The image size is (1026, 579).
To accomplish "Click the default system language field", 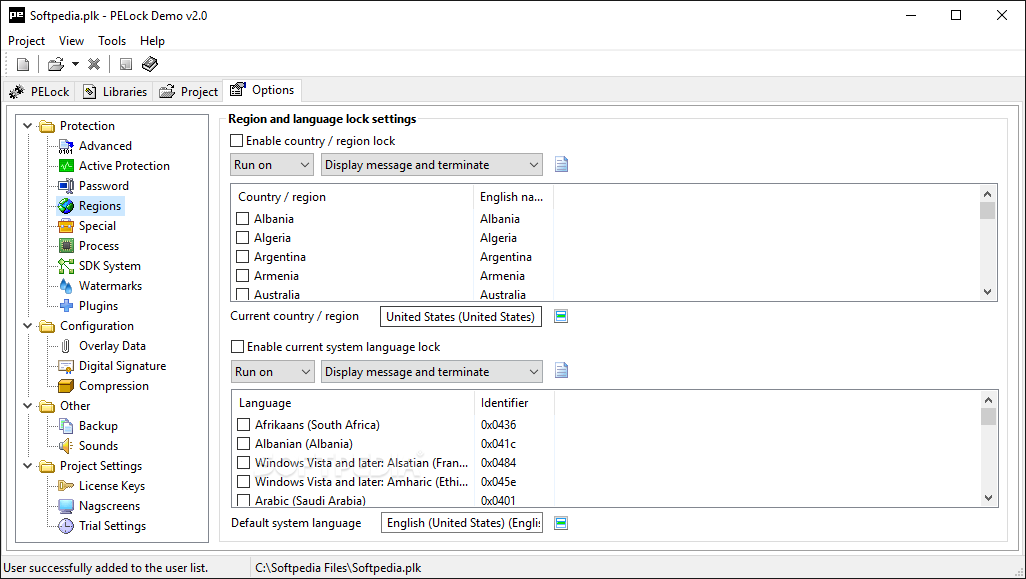I will click(462, 523).
